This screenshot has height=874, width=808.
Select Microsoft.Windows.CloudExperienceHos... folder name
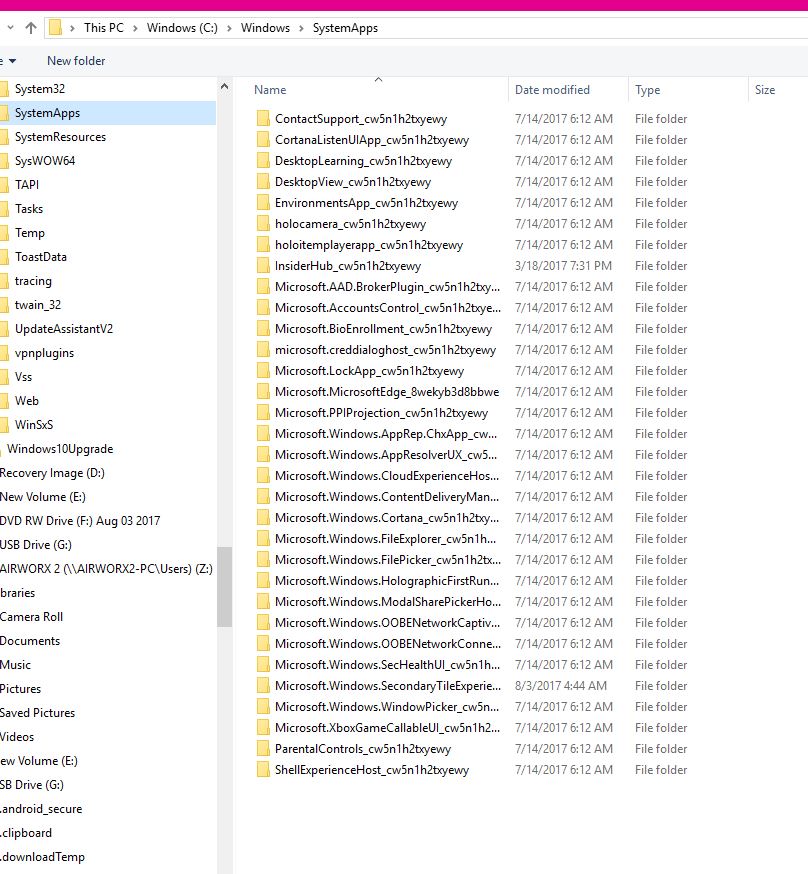pos(387,475)
